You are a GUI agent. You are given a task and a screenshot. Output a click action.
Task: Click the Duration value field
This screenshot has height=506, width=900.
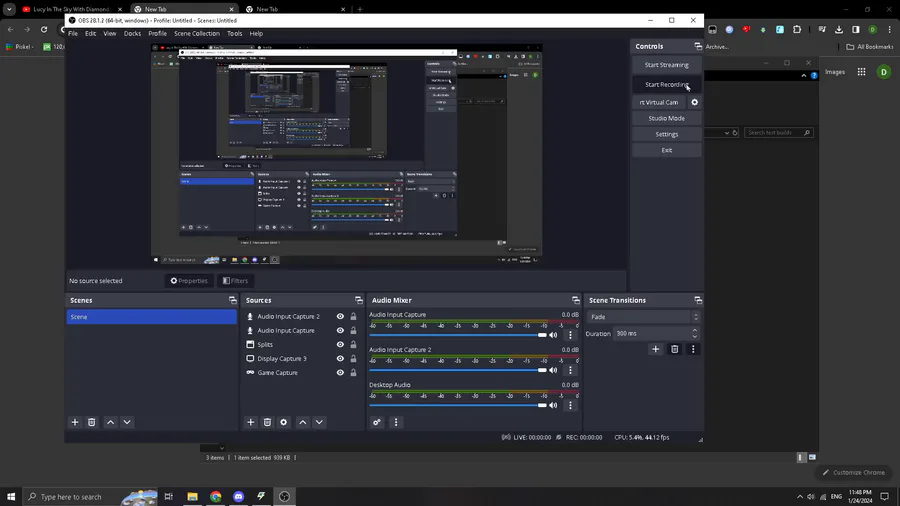coord(651,333)
